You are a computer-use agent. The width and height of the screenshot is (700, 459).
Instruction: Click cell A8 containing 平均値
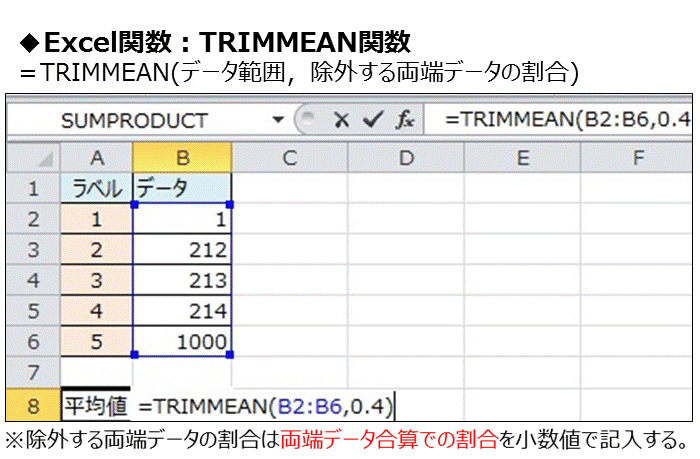pyautogui.click(x=96, y=405)
